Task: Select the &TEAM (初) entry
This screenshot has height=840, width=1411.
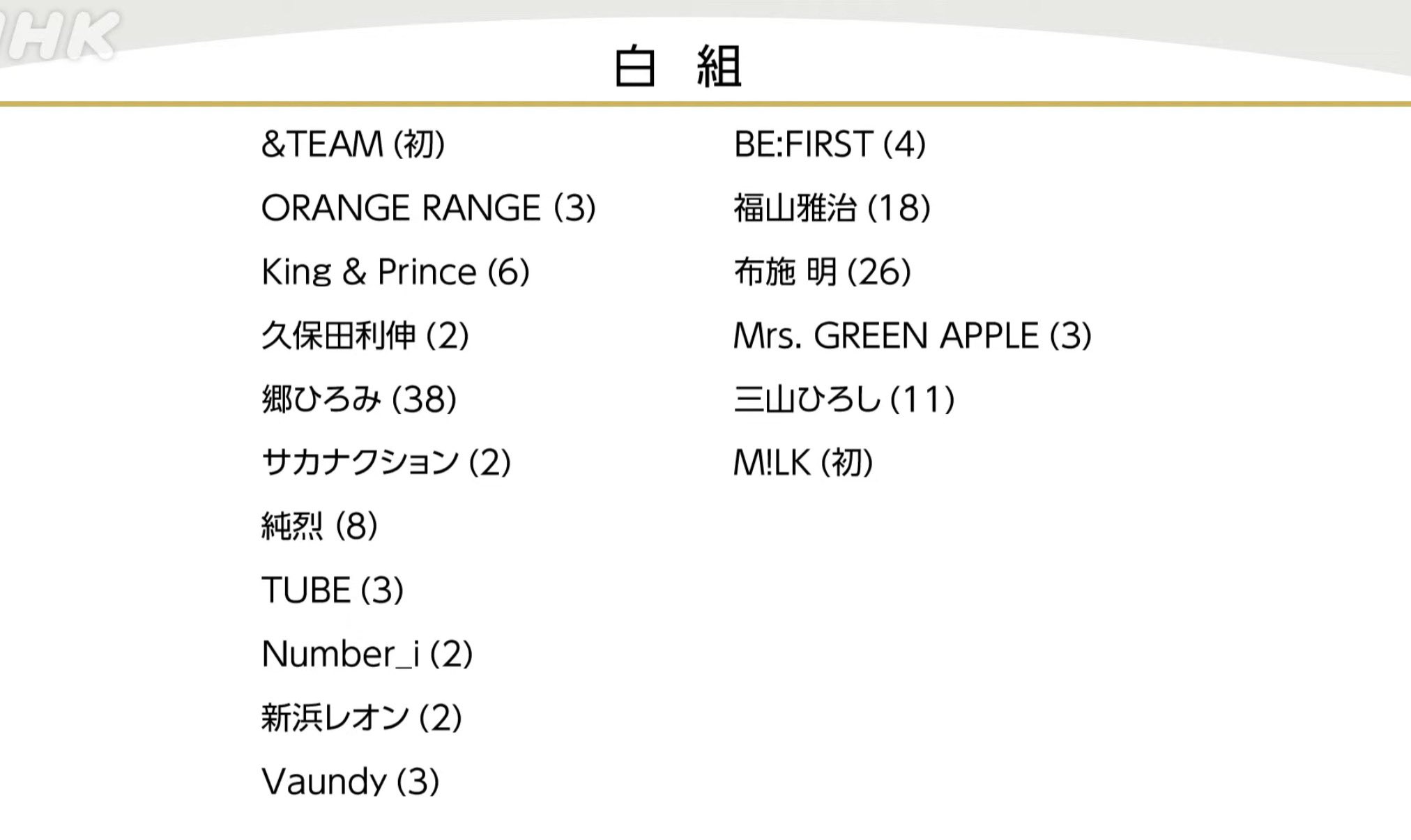Action: point(353,144)
